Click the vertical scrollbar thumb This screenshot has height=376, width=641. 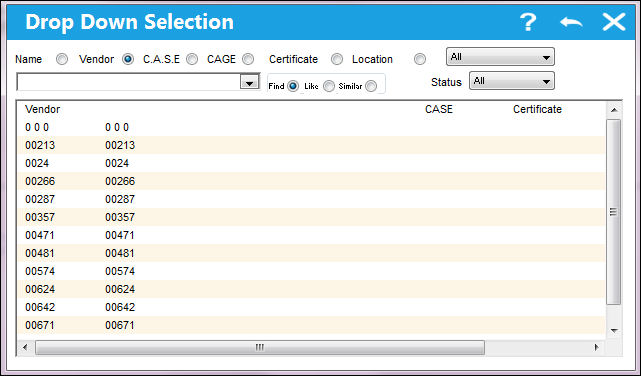click(x=614, y=212)
